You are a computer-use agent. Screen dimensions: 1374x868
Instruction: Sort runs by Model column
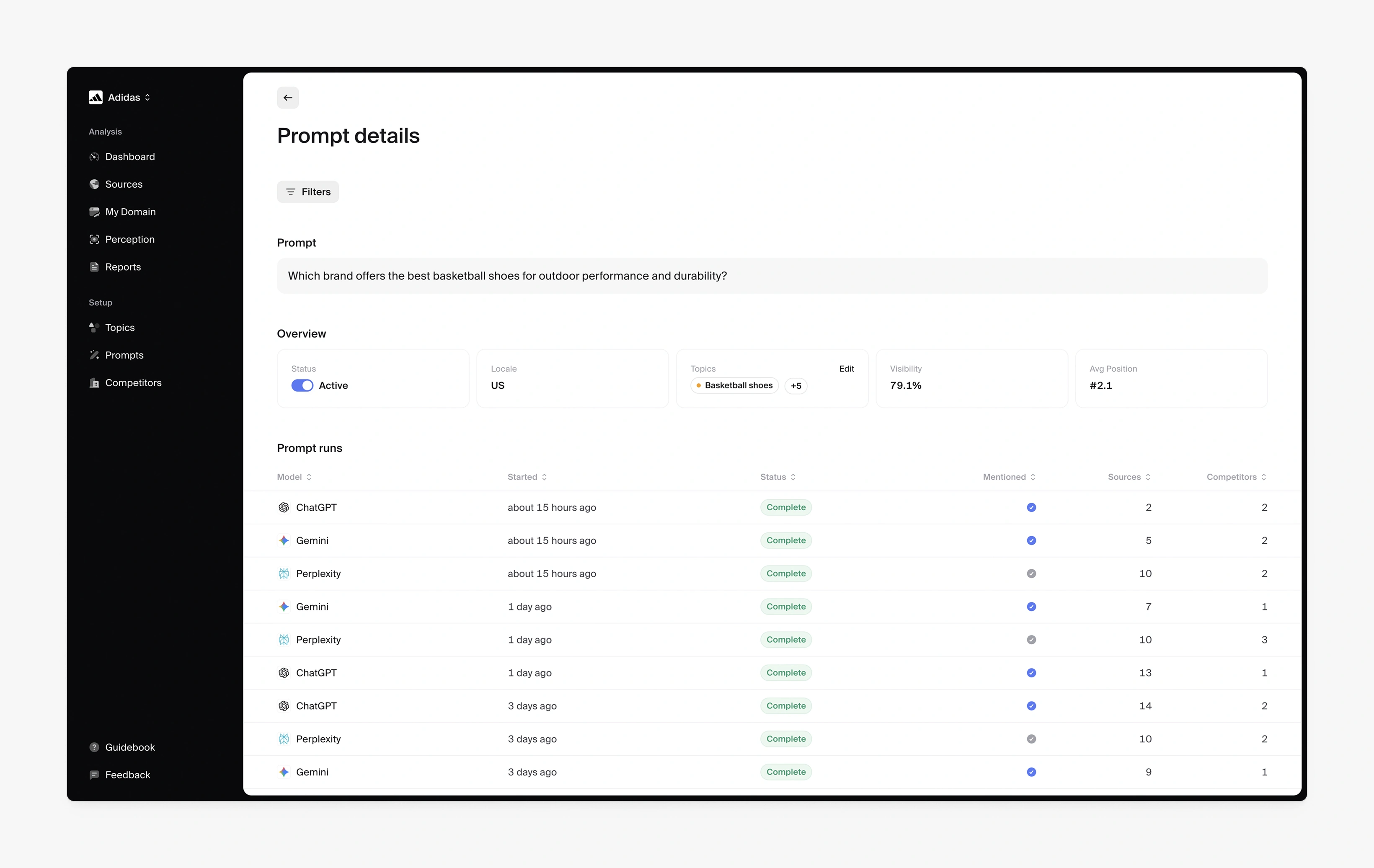294,477
